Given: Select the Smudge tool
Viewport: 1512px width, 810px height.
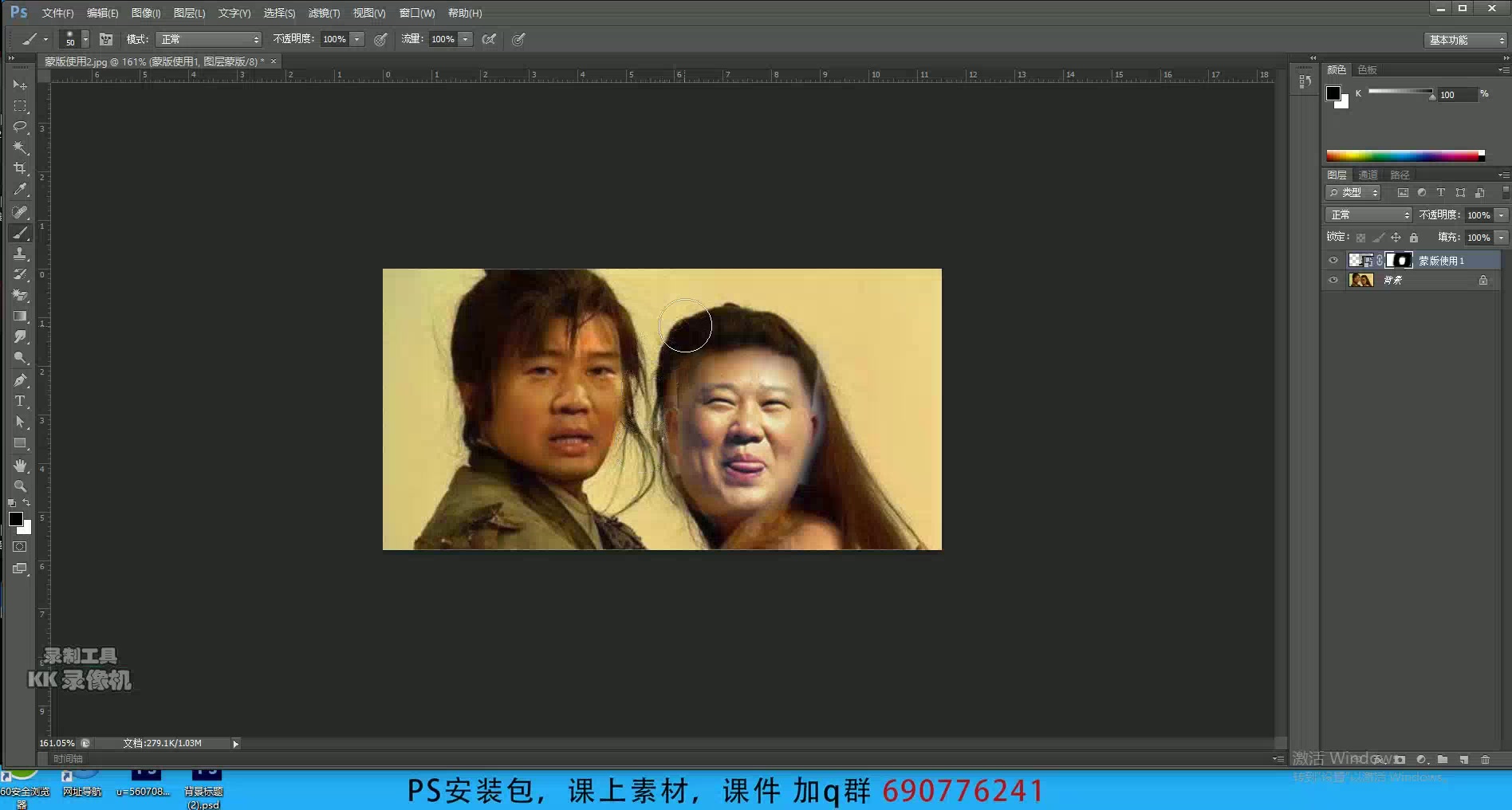Looking at the screenshot, I should (x=20, y=336).
